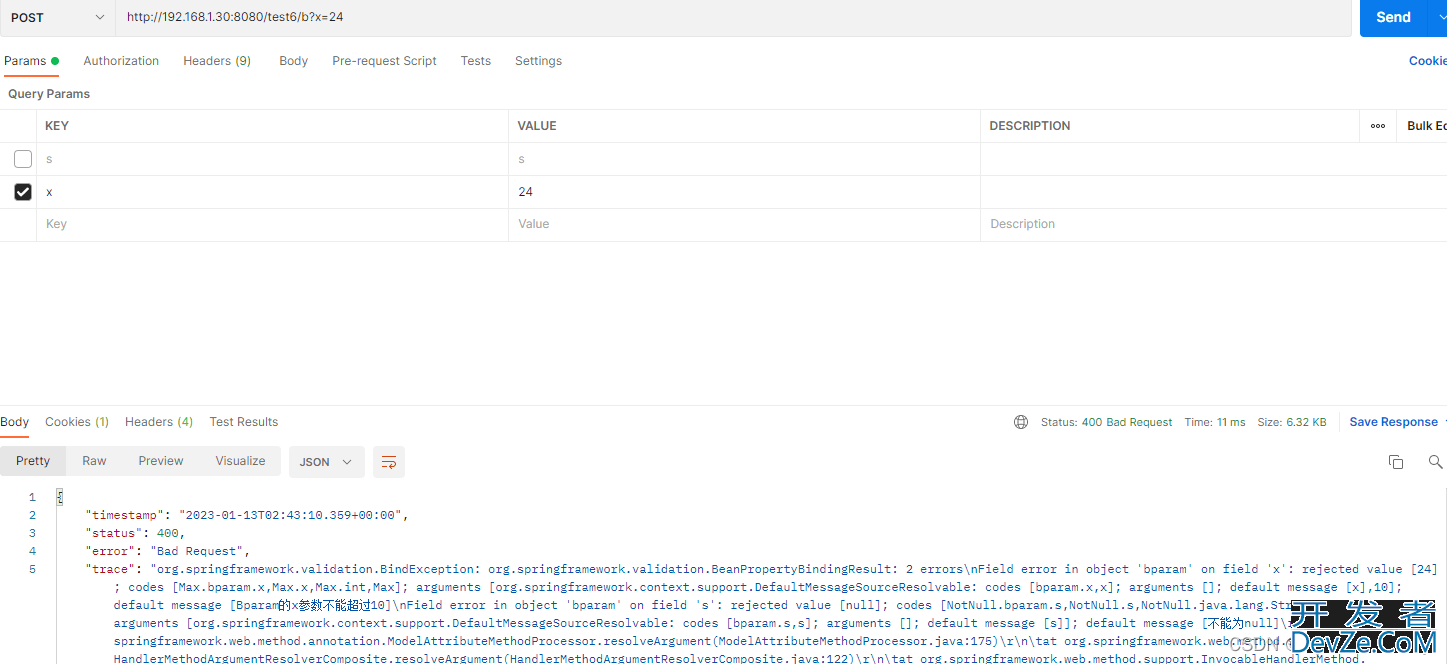
Task: Select the Pretty view
Action: [x=33, y=461]
